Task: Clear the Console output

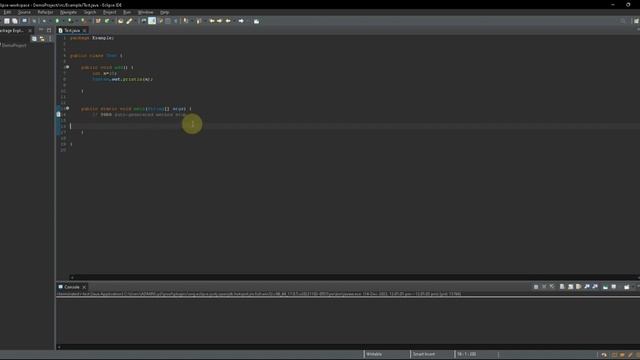Action: click(x=562, y=287)
